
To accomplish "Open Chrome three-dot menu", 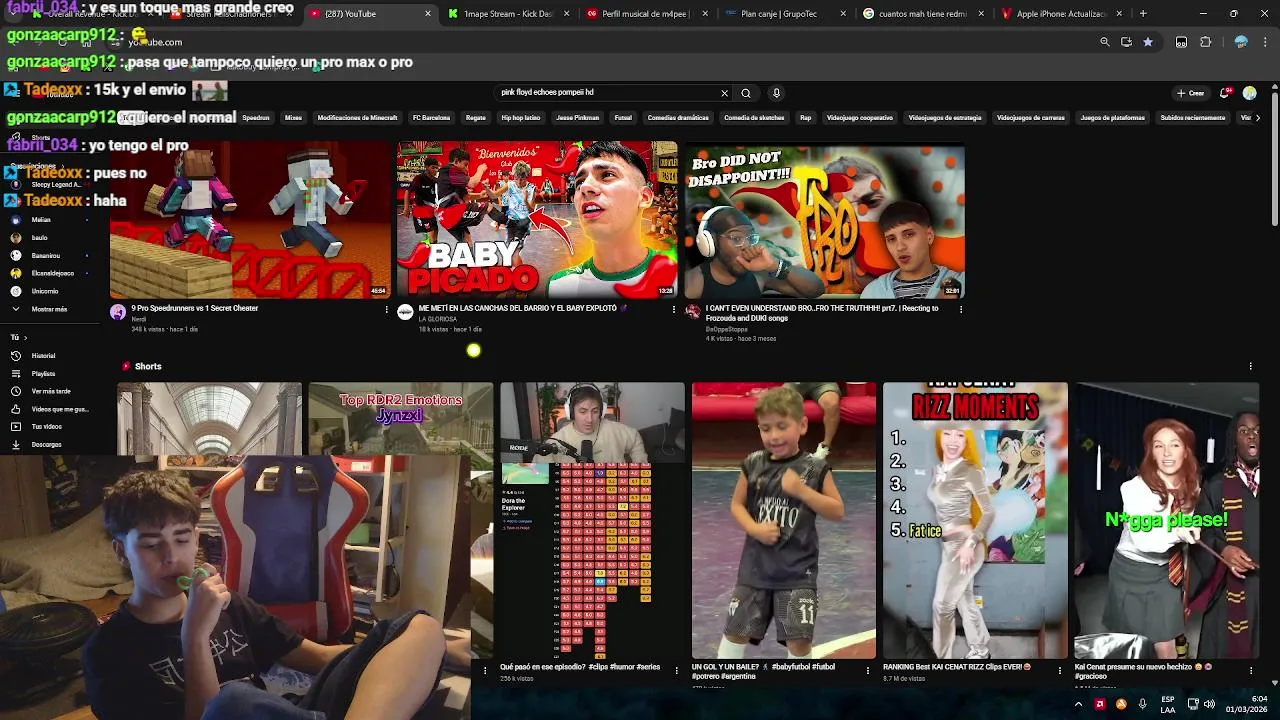I will tap(1266, 42).
